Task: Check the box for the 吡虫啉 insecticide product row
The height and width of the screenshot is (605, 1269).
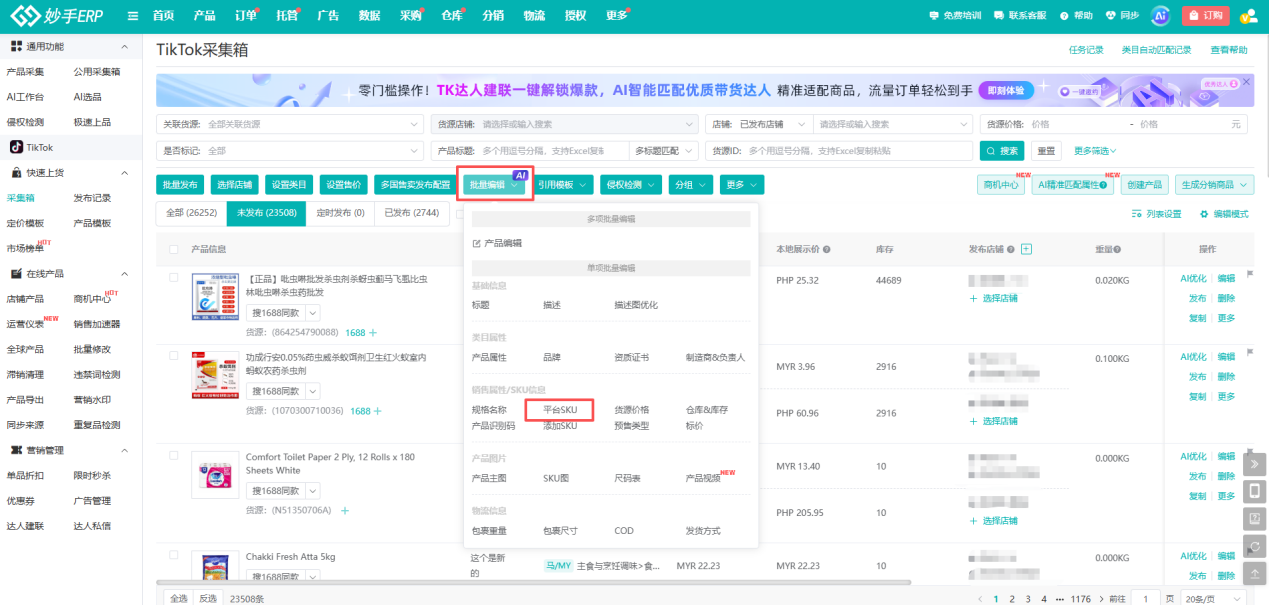Action: (x=174, y=277)
